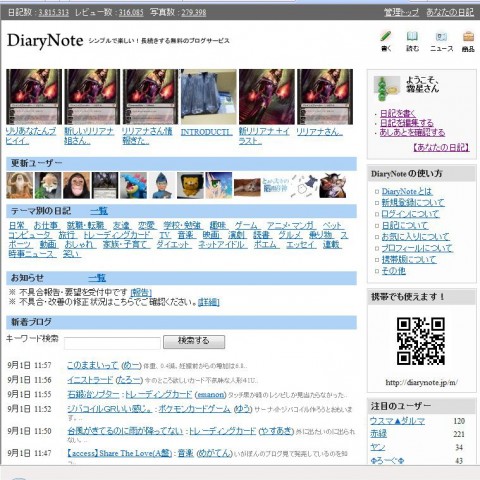Open the ログインについて help link
Screen dimensions: 480x480
pos(410,214)
